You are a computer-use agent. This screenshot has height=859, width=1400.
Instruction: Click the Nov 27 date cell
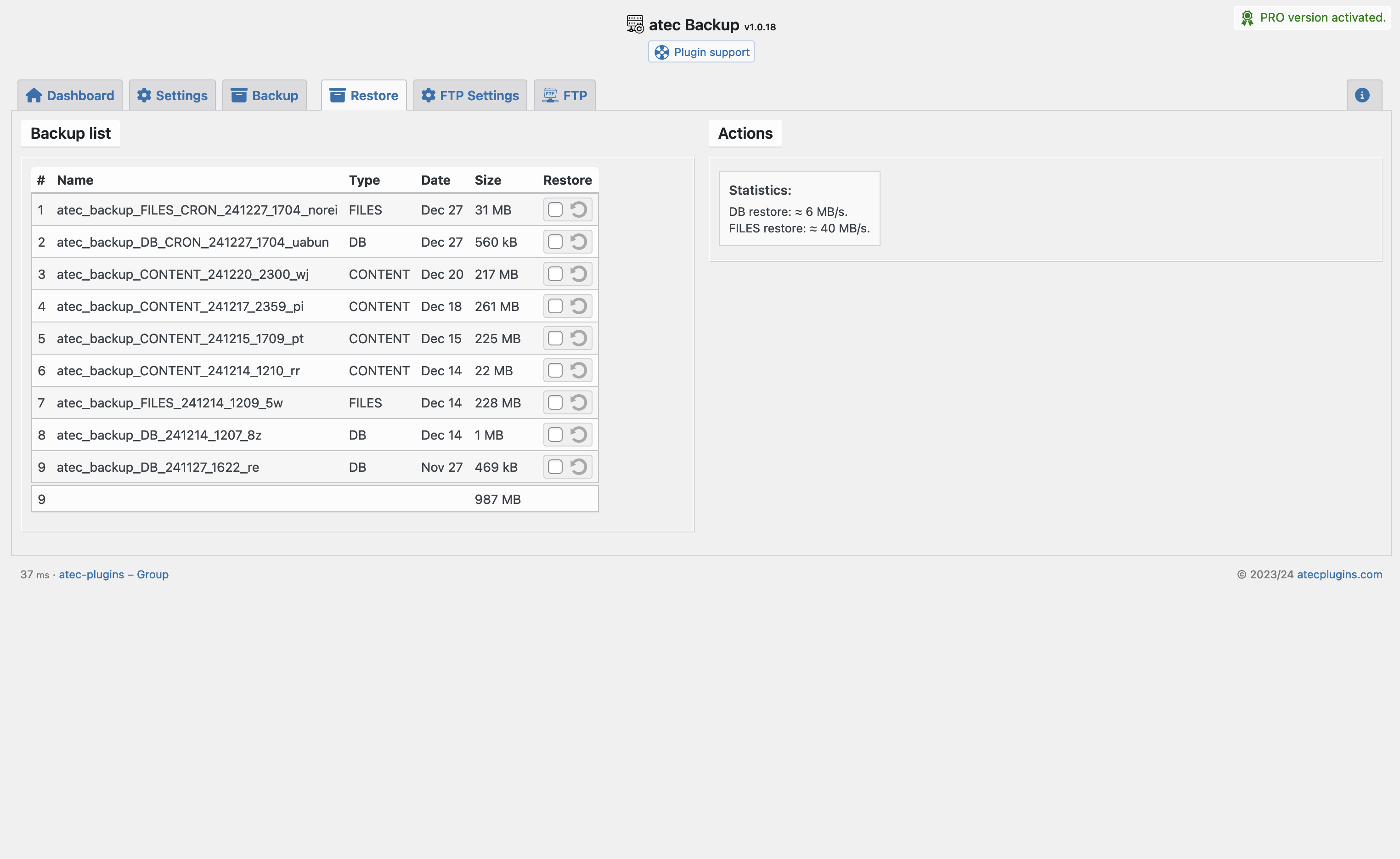click(x=441, y=467)
